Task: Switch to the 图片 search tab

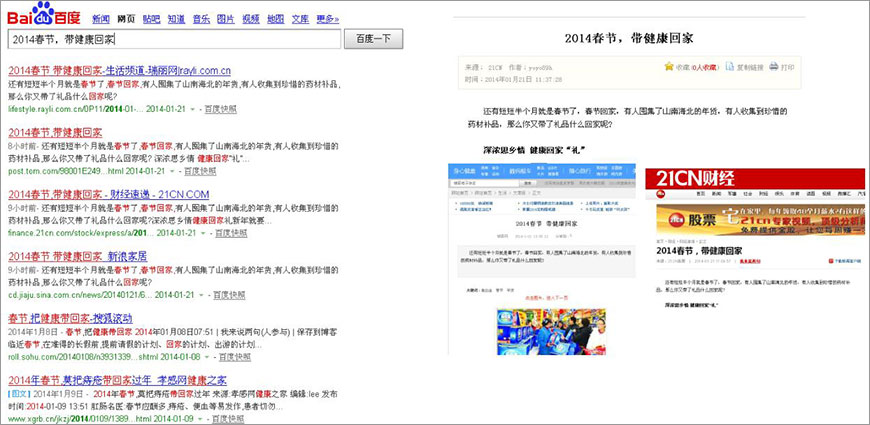Action: (226, 19)
